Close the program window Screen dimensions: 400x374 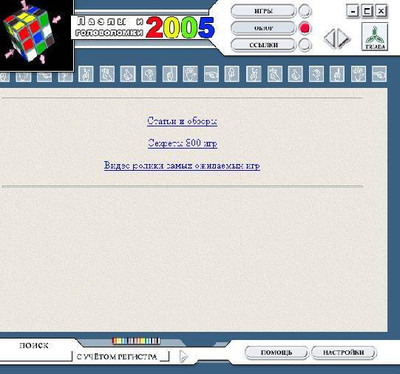381,12
